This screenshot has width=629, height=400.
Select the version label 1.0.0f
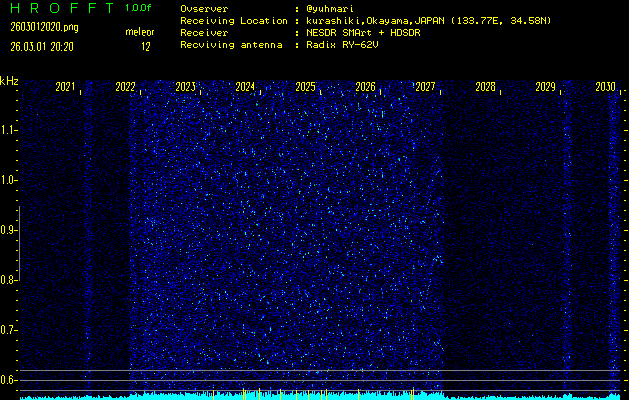pyautogui.click(x=138, y=8)
